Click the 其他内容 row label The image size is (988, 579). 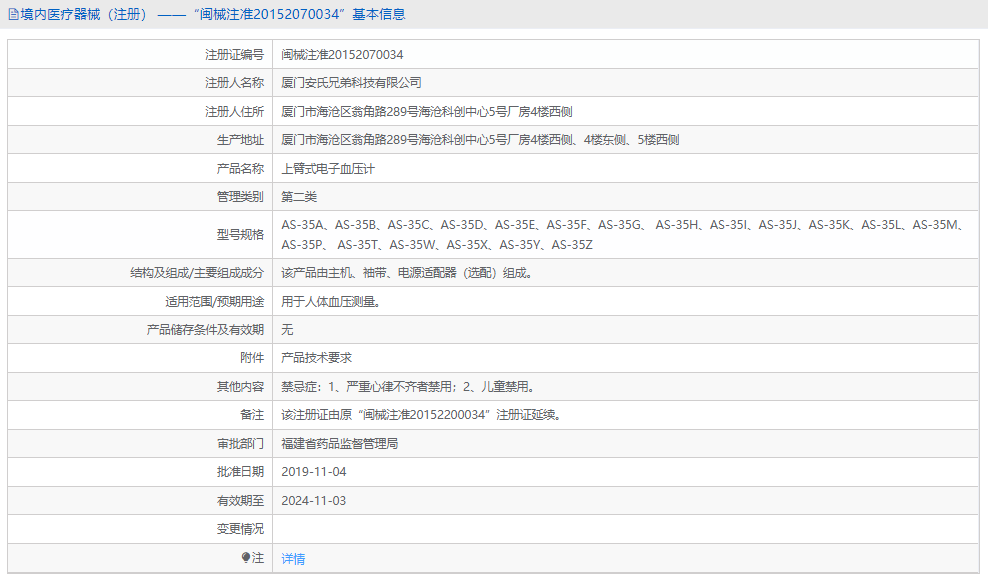[x=241, y=386]
